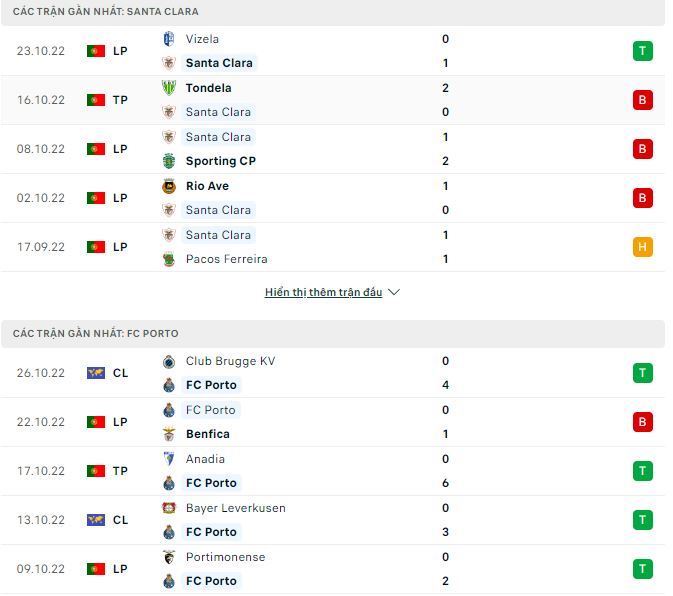The image size is (673, 596).
Task: Click the 'Các trận gần nhất: FC Porto' header
Action: (96, 333)
